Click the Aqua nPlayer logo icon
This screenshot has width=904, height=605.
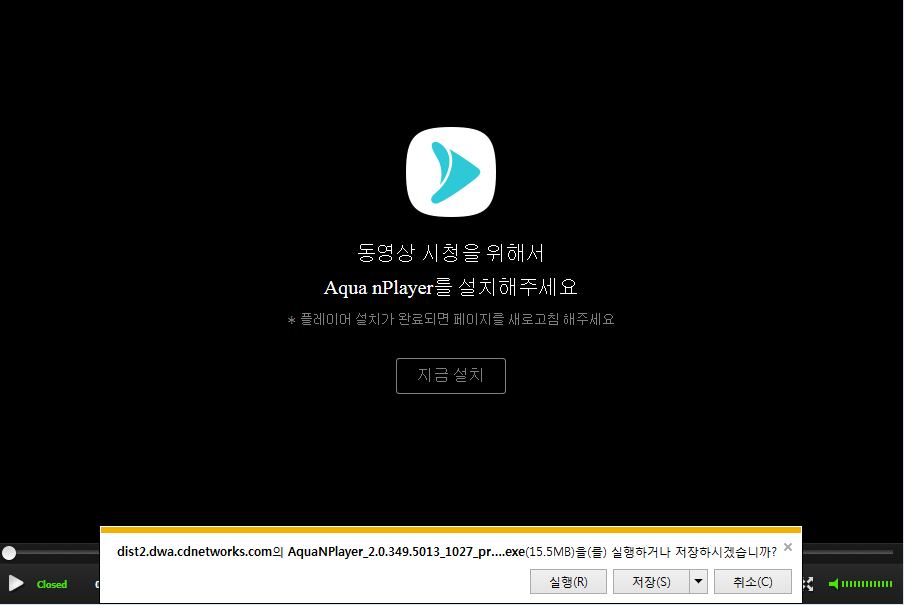[x=451, y=172]
